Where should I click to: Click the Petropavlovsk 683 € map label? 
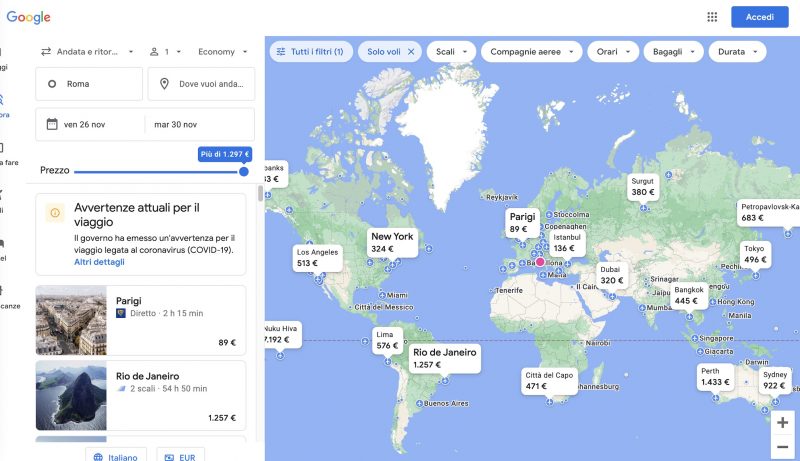tap(768, 212)
